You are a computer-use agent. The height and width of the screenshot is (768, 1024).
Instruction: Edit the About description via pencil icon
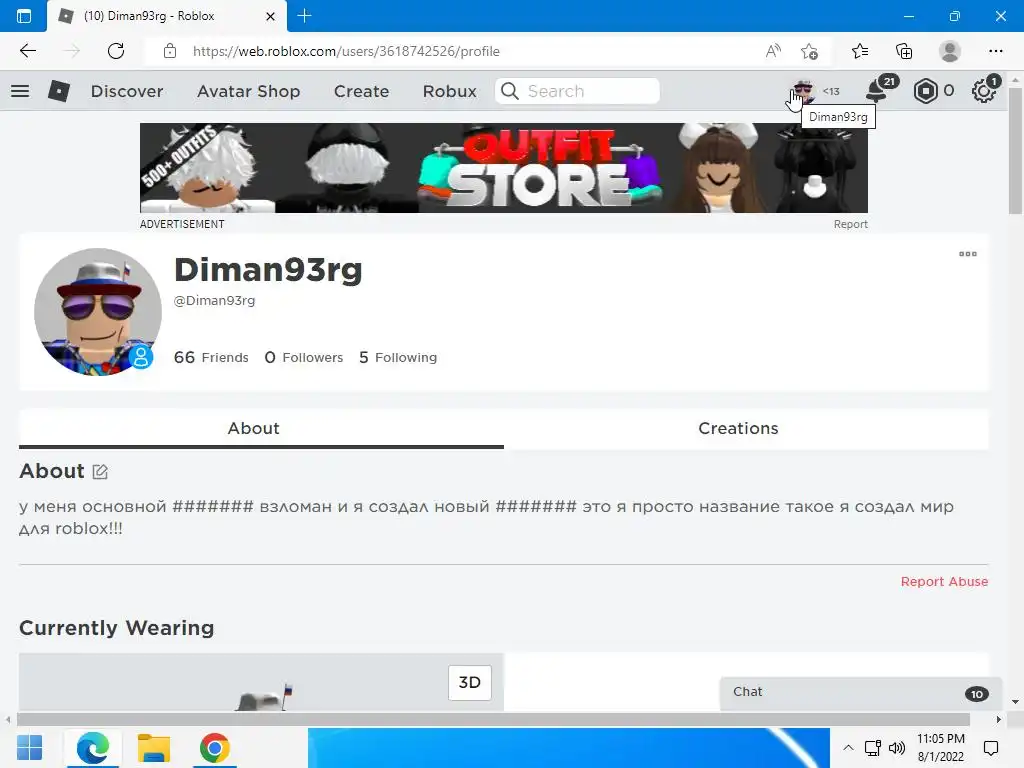click(x=100, y=472)
